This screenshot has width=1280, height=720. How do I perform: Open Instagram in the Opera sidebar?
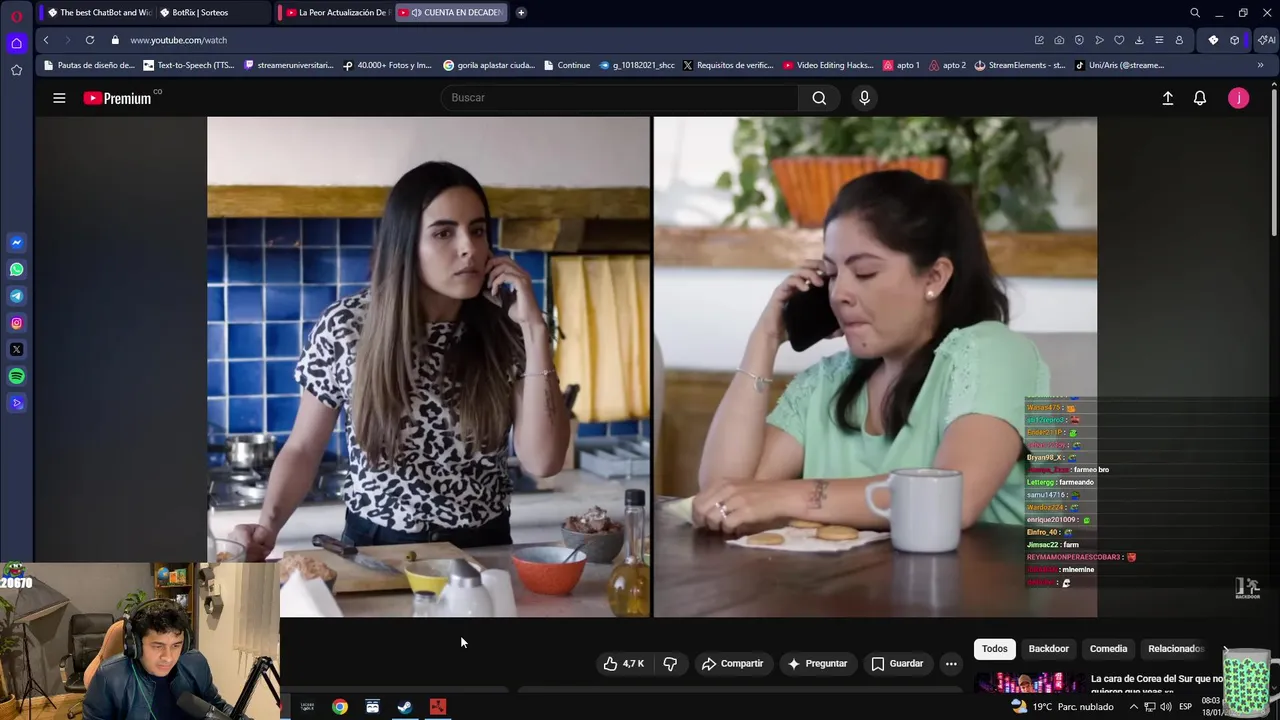tap(16, 323)
